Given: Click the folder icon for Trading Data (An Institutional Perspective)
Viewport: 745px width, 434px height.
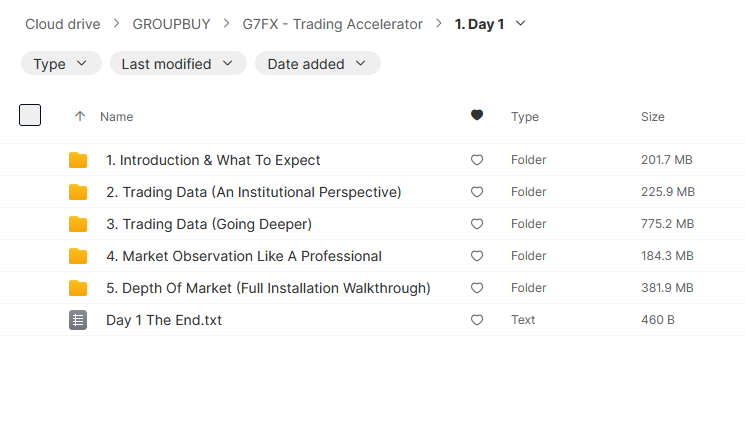Looking at the screenshot, I should tap(78, 192).
